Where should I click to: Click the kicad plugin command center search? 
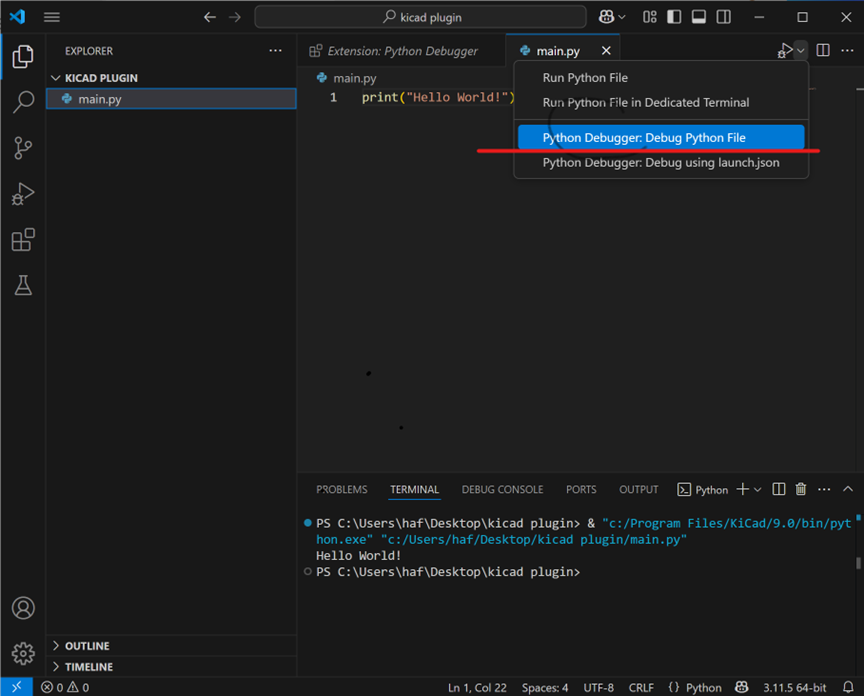[420, 17]
